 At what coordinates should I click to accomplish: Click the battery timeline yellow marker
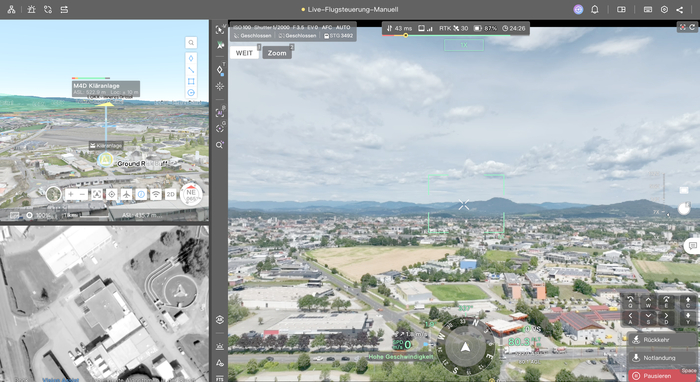click(406, 35)
